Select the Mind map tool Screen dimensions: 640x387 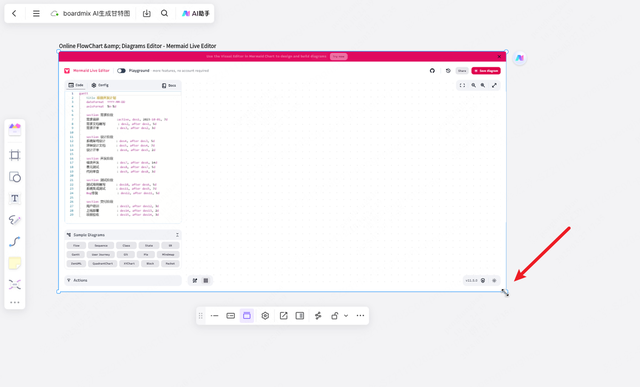click(15, 285)
